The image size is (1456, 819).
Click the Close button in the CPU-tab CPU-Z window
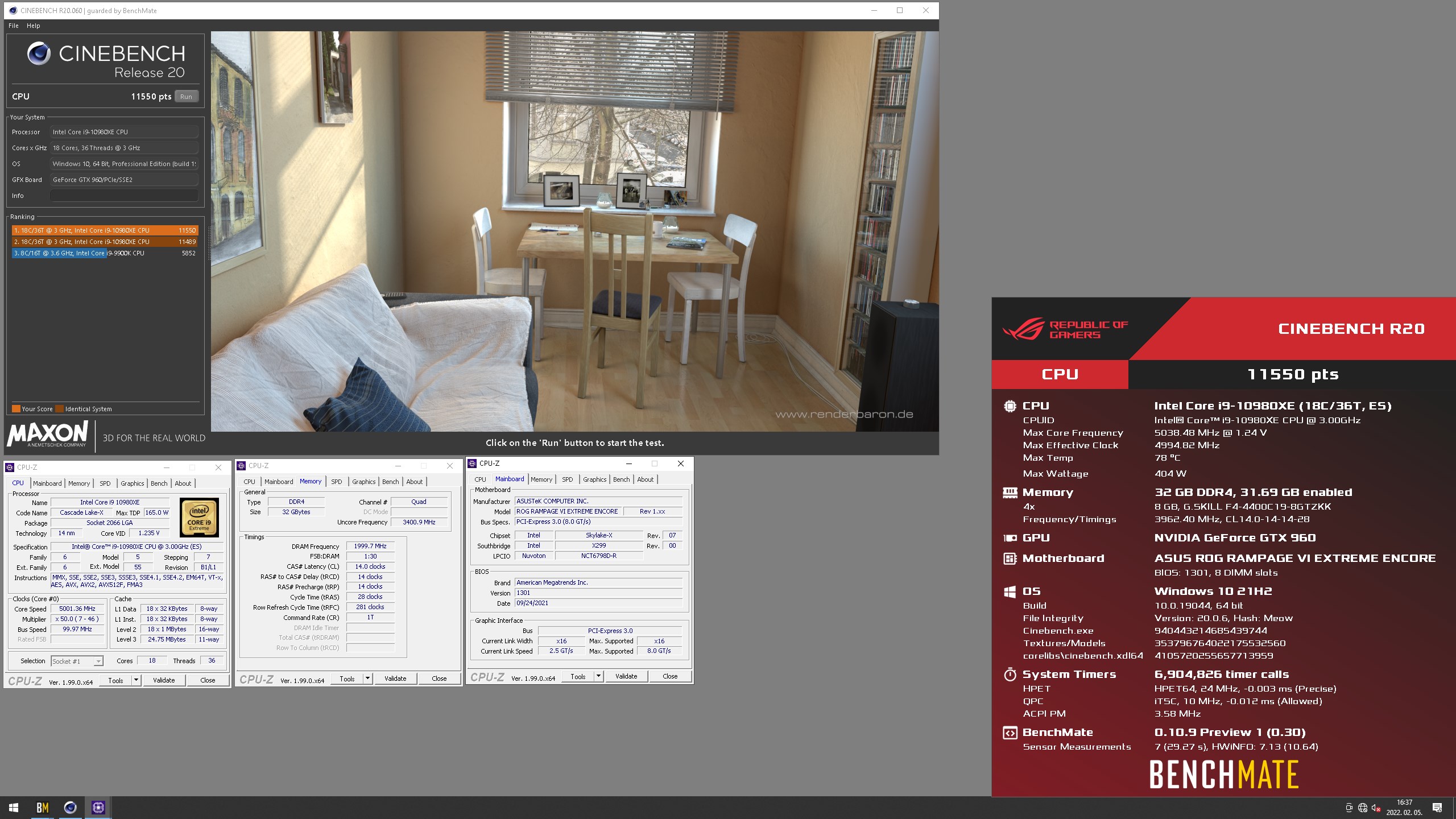pyautogui.click(x=208, y=680)
